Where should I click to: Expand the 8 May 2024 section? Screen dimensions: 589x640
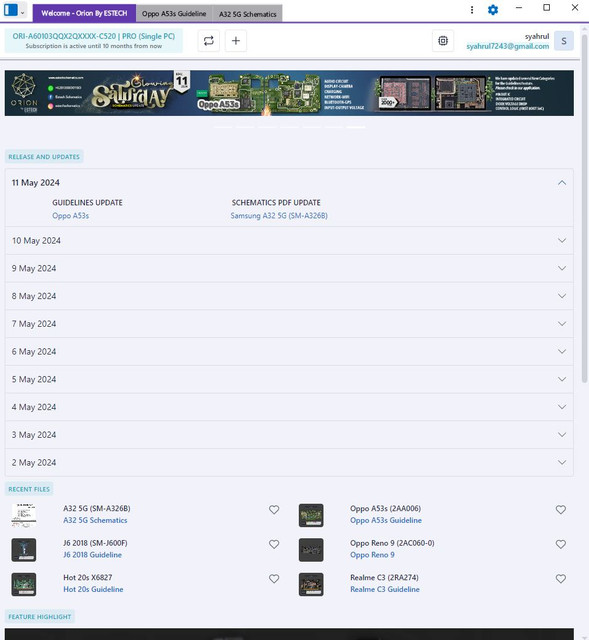[x=289, y=296]
